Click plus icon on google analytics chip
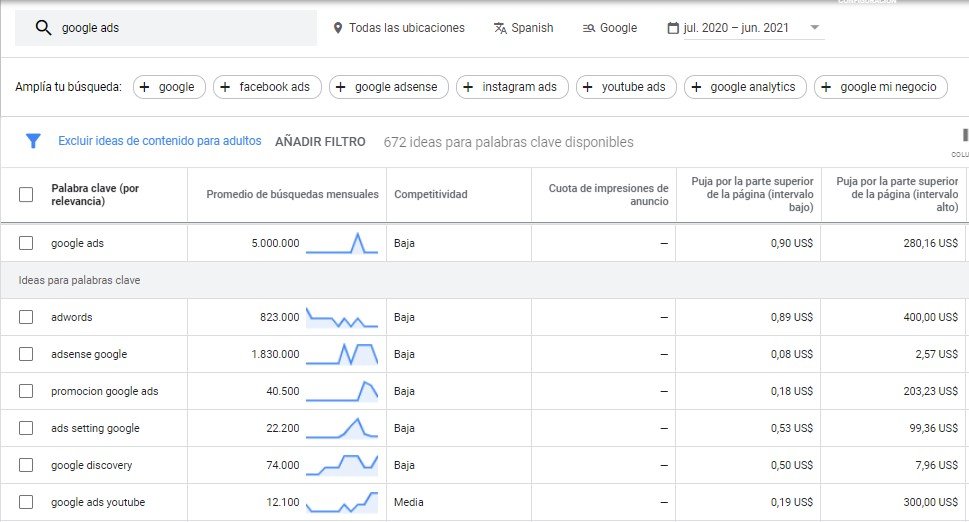This screenshot has height=522, width=969. (x=696, y=87)
